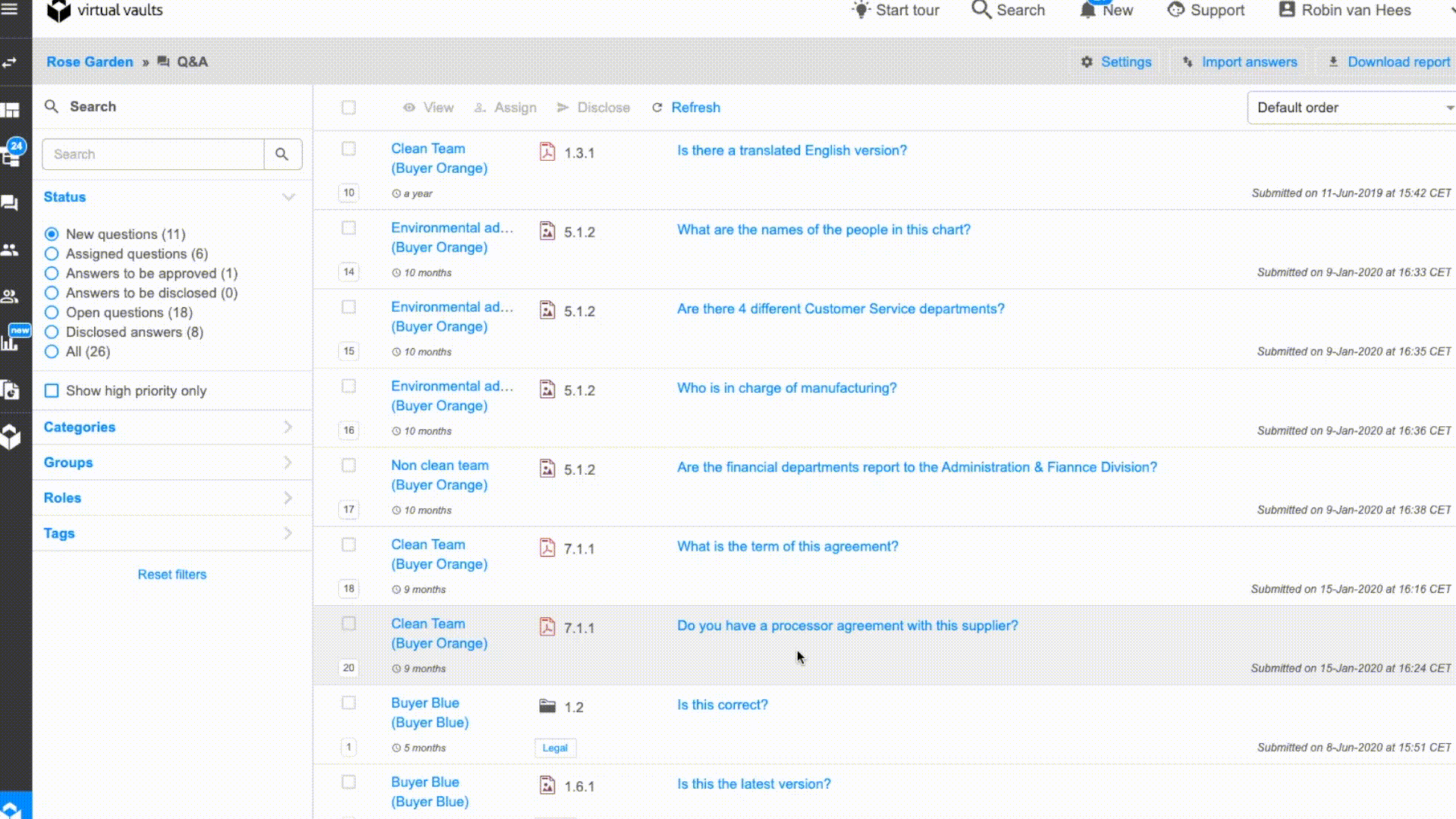
Task: Click the Reset filters link
Action: 172,575
